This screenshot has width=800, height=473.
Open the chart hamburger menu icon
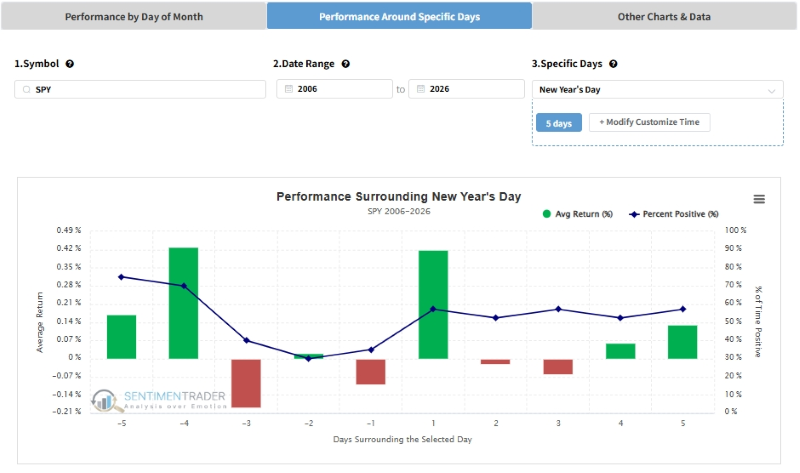click(x=759, y=199)
